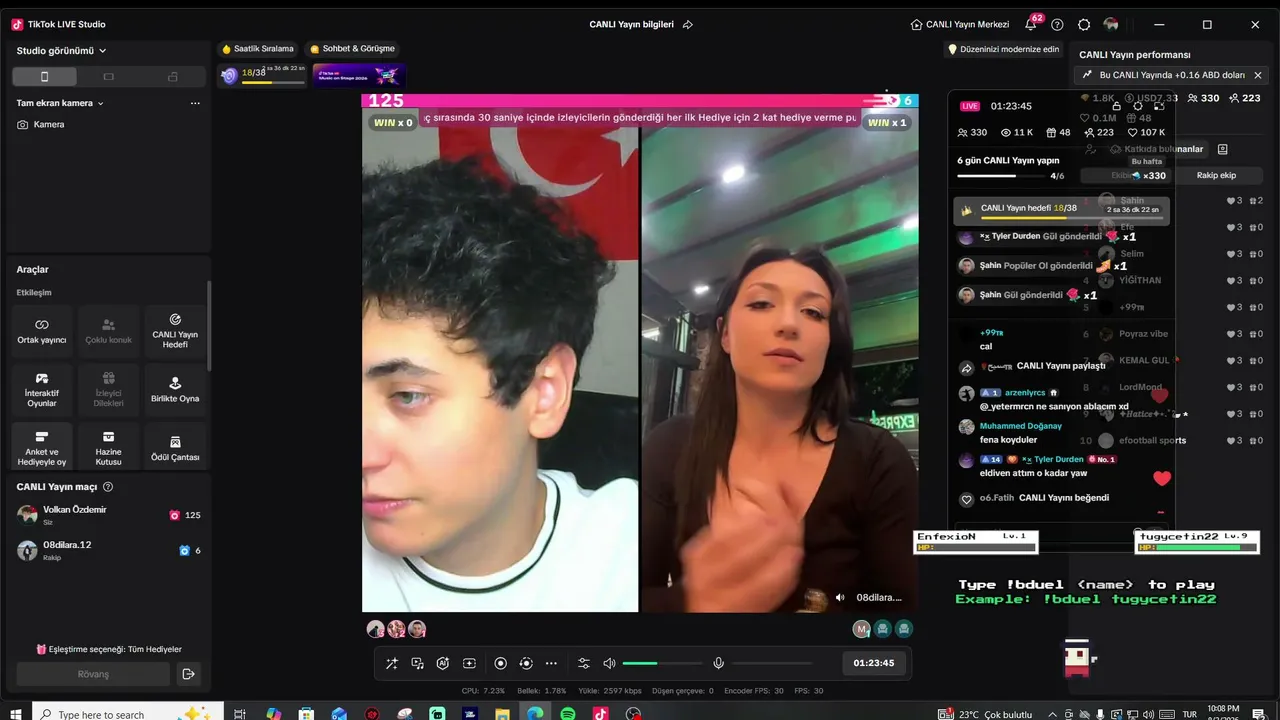Click the Rövanş button
Viewport: 1280px width, 720px height.
[x=93, y=674]
